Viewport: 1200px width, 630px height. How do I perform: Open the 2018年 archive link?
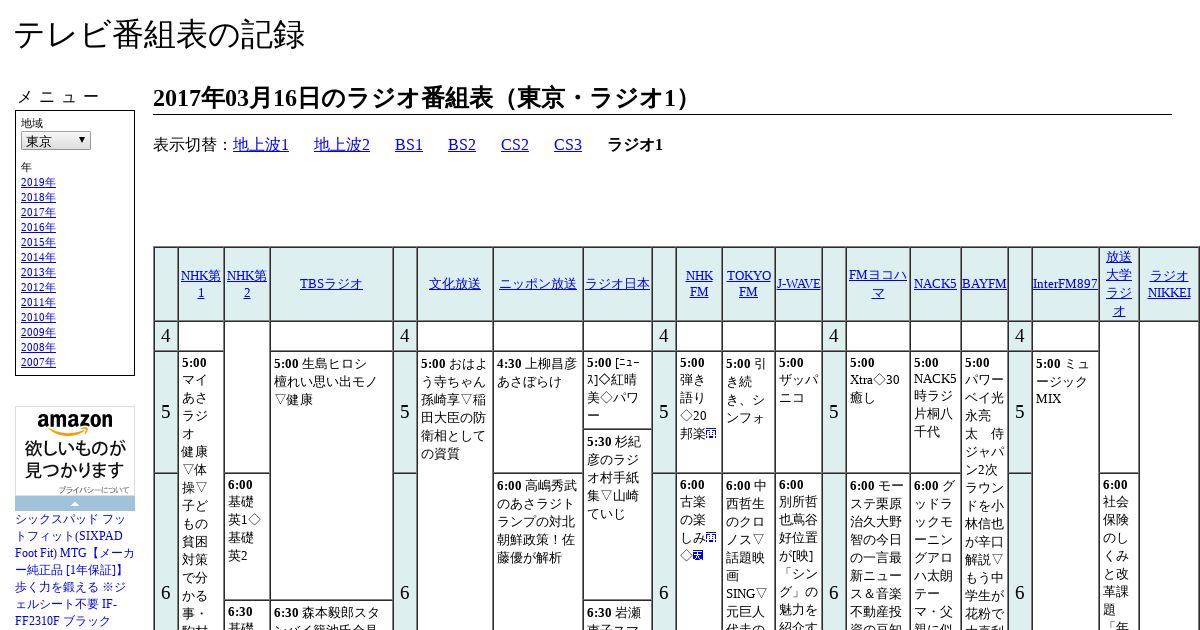38,197
